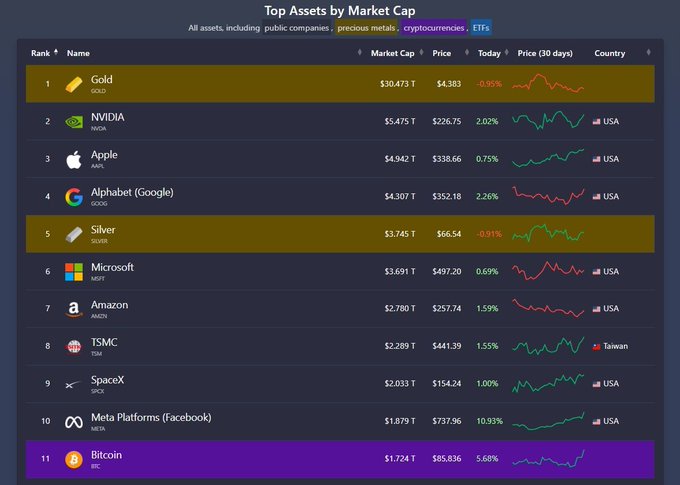
Task: Click USA flag in Alphabet row
Action: (596, 197)
